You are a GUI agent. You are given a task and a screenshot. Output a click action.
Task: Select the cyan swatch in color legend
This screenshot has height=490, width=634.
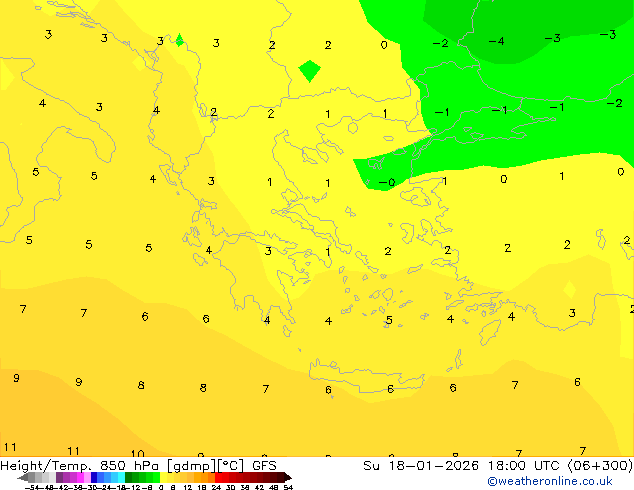[x=121, y=477]
